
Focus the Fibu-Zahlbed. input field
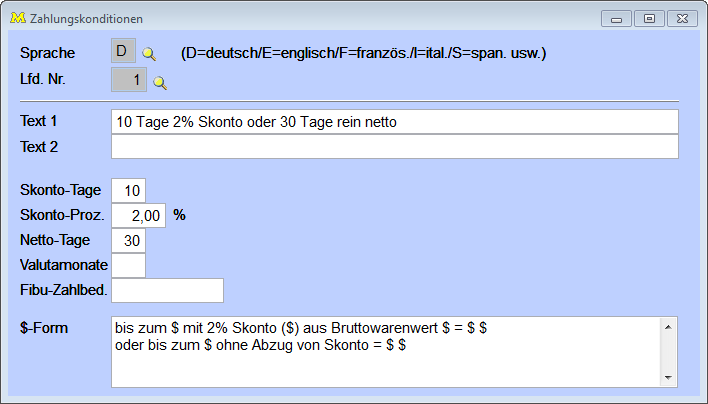coord(167,290)
